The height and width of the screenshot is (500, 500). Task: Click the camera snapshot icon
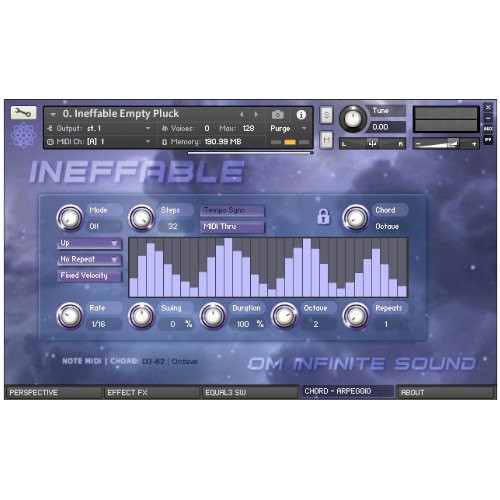[278, 115]
